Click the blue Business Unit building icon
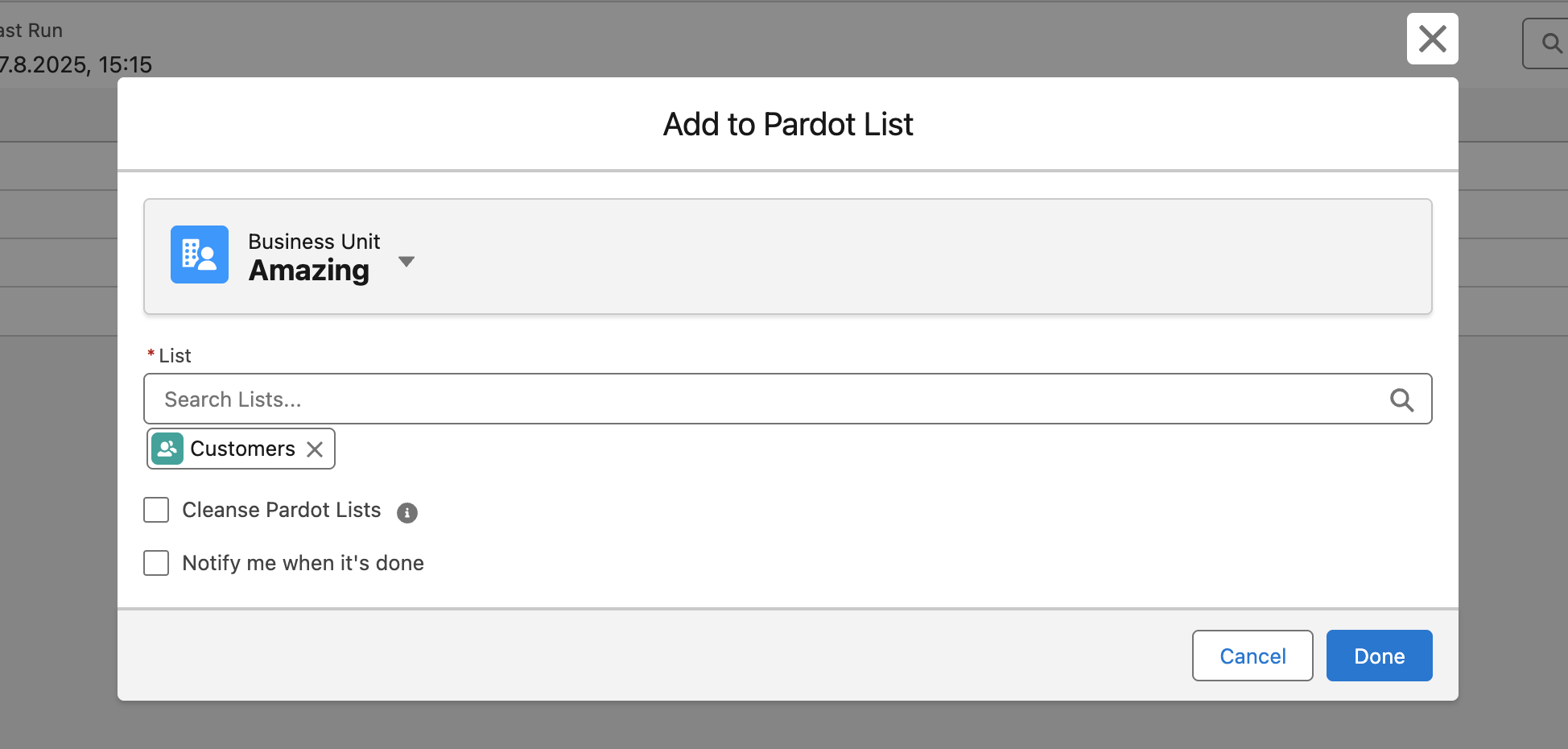Image resolution: width=1568 pixels, height=749 pixels. click(199, 254)
